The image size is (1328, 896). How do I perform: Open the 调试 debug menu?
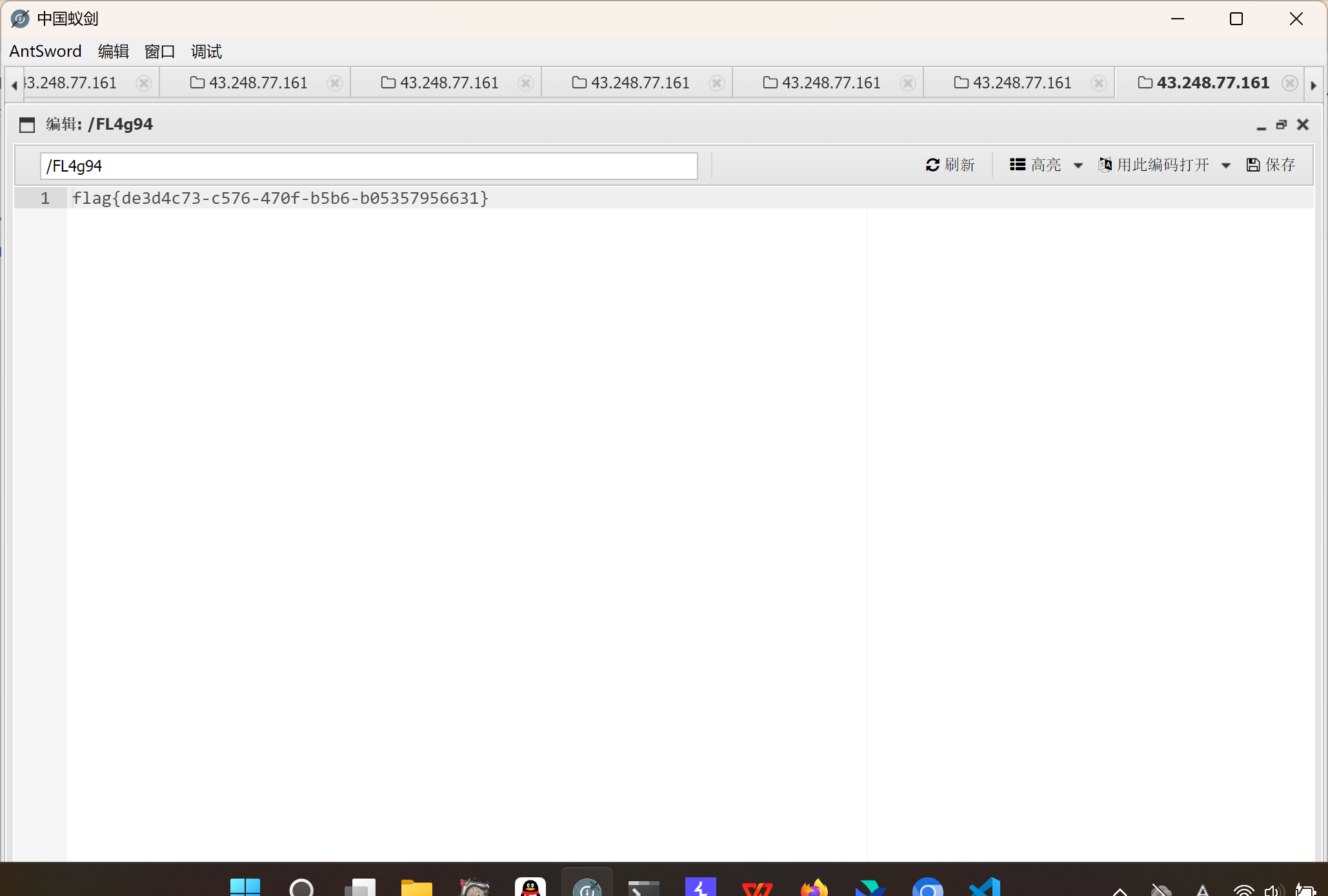click(x=206, y=52)
